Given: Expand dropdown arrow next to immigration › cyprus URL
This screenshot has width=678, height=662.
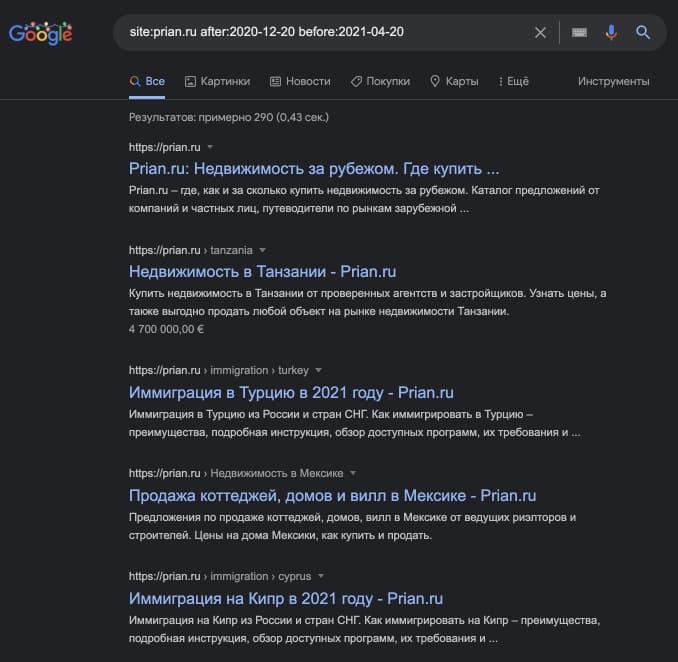Looking at the screenshot, I should point(321,576).
